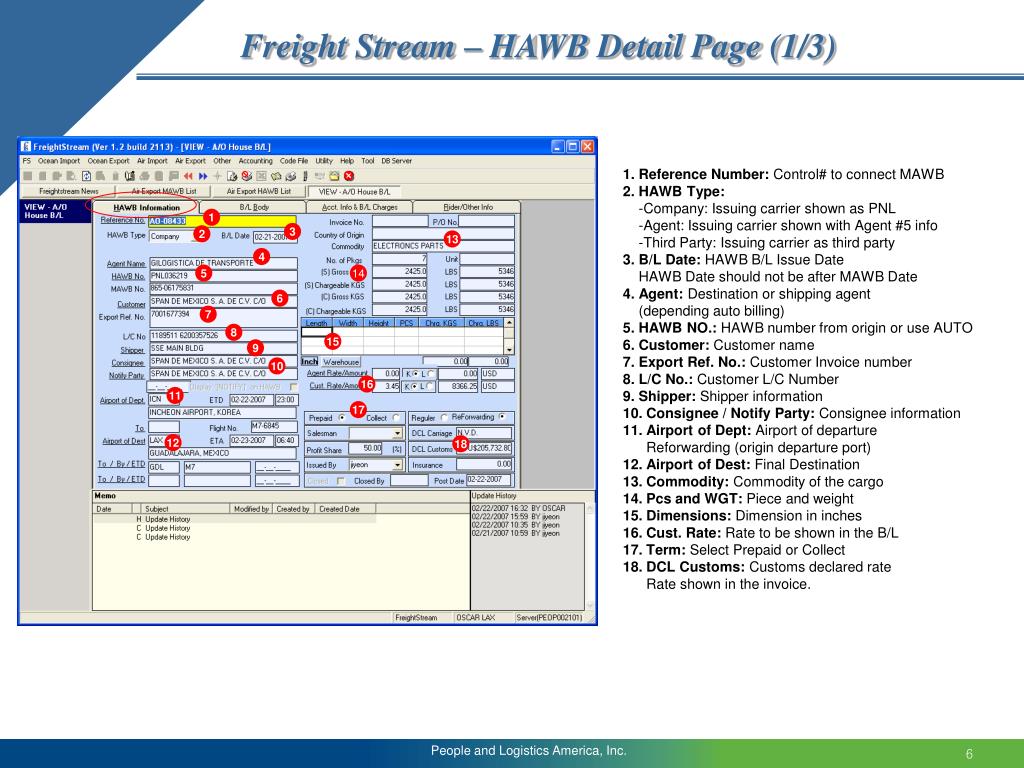This screenshot has width=1024, height=768.
Task: Select L radio in Cust. Rate row
Action: point(431,387)
